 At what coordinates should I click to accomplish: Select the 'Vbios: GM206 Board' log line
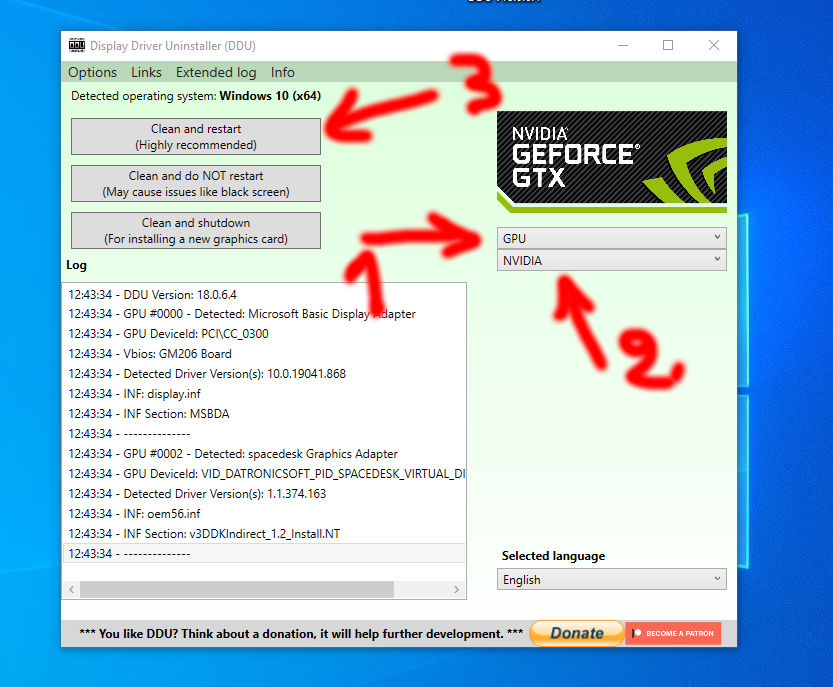[264, 354]
